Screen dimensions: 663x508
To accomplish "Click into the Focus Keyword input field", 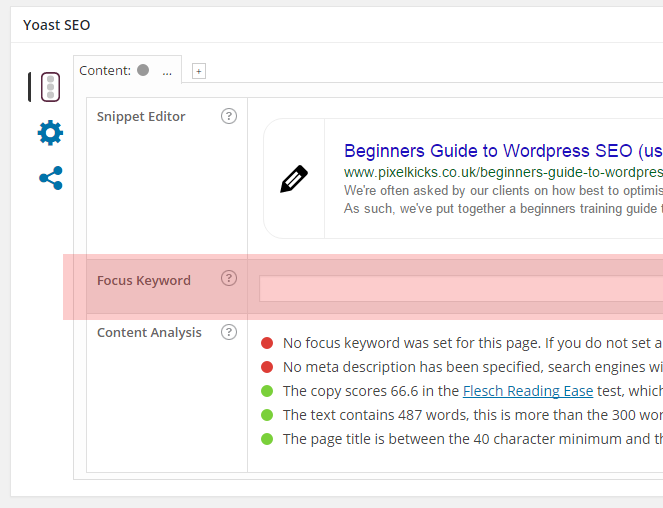I will (x=461, y=288).
